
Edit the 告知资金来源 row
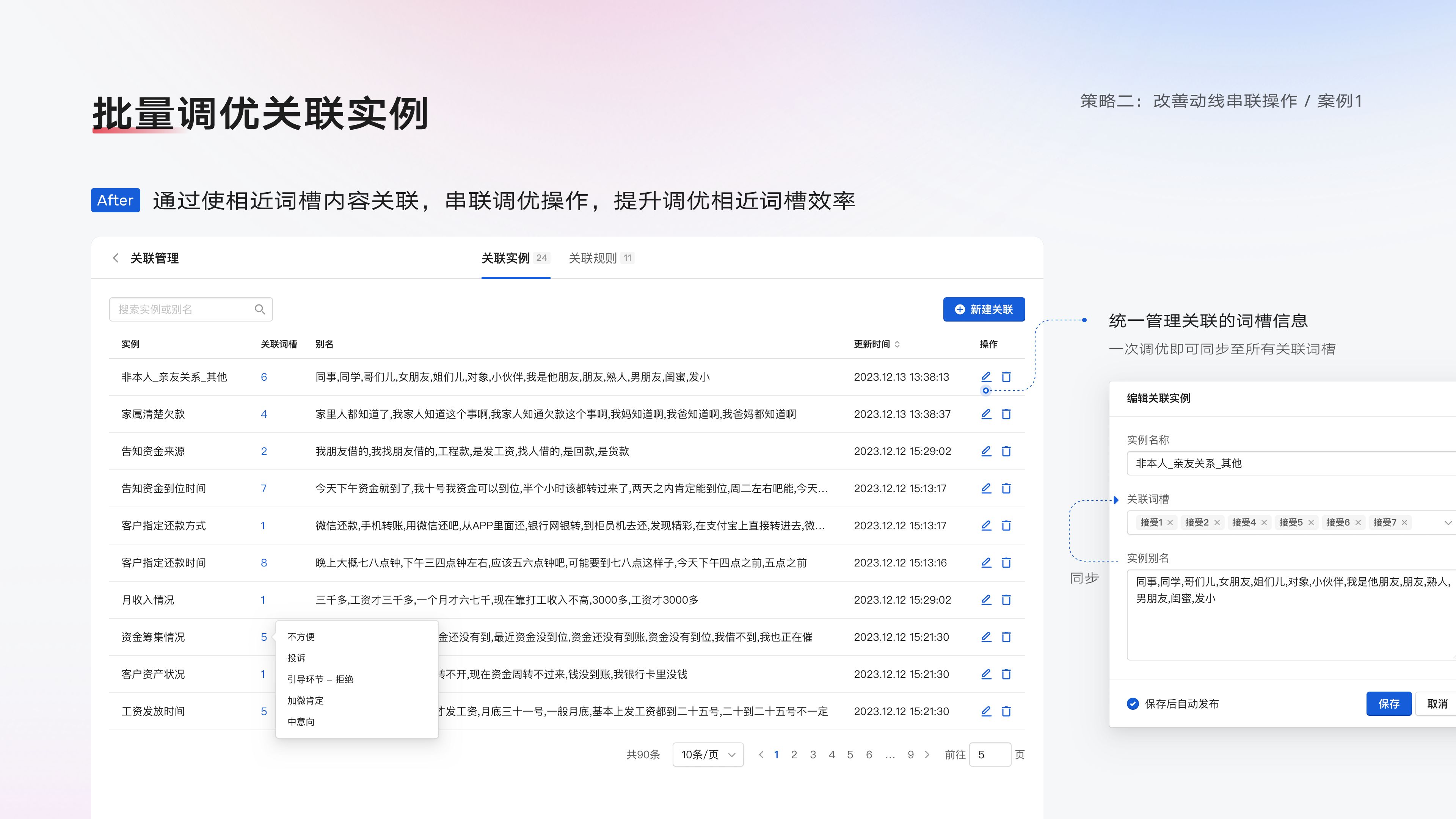[986, 451]
